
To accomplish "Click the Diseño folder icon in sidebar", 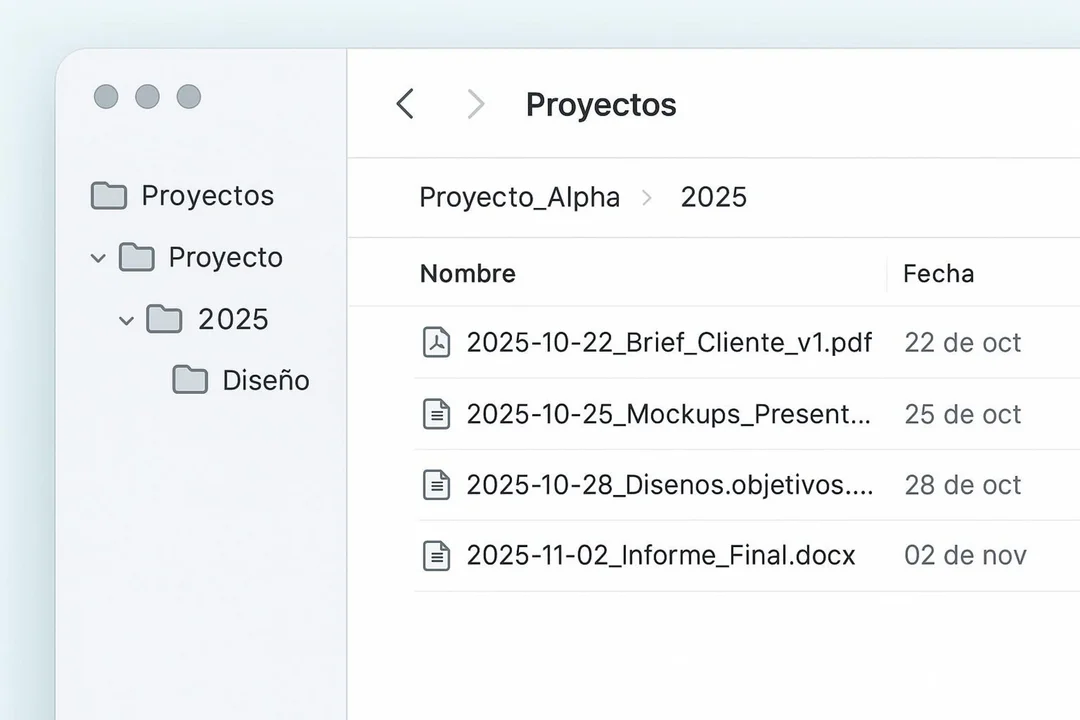I will (190, 380).
